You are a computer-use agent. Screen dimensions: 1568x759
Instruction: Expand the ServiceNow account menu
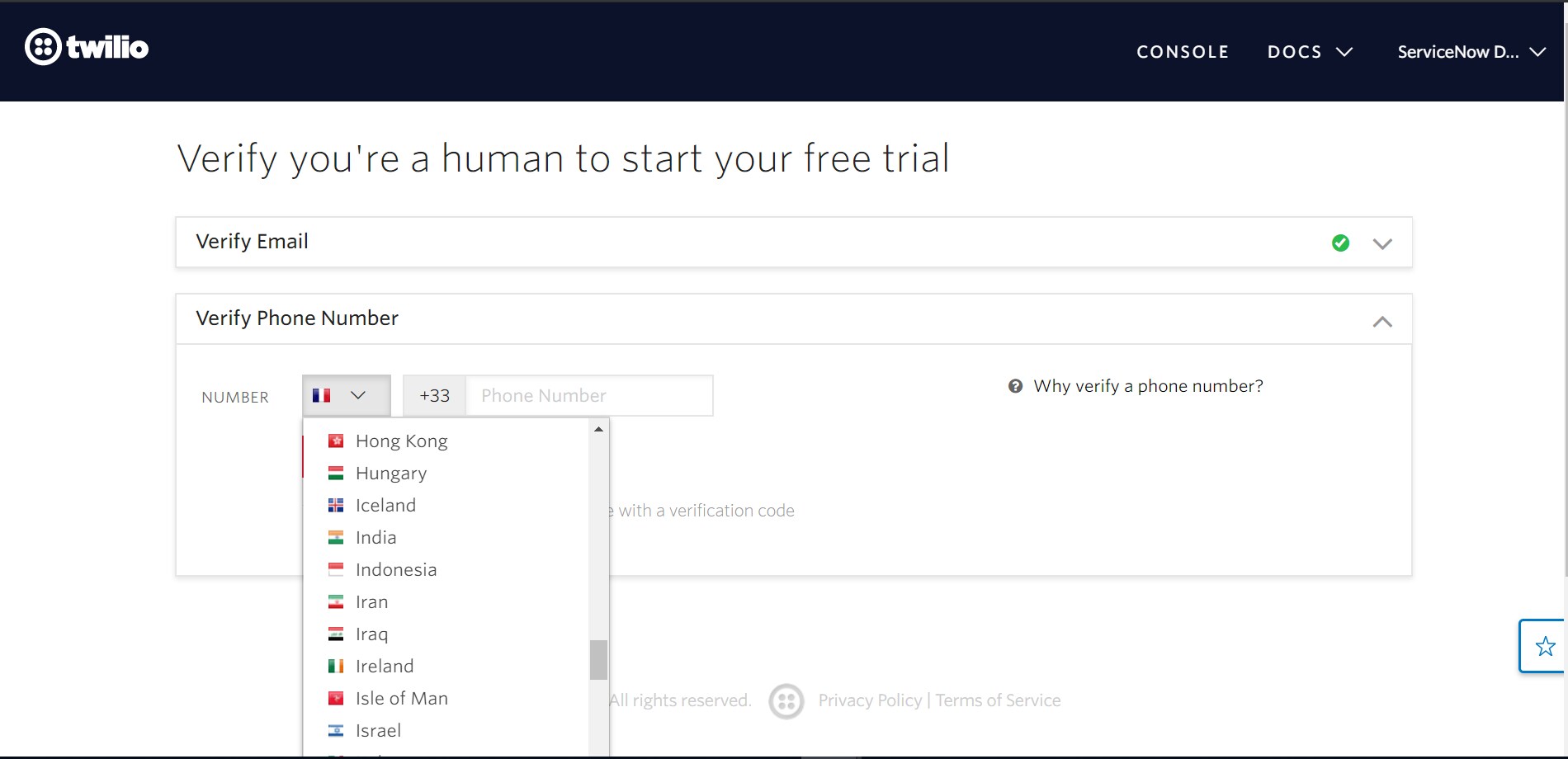[1471, 51]
